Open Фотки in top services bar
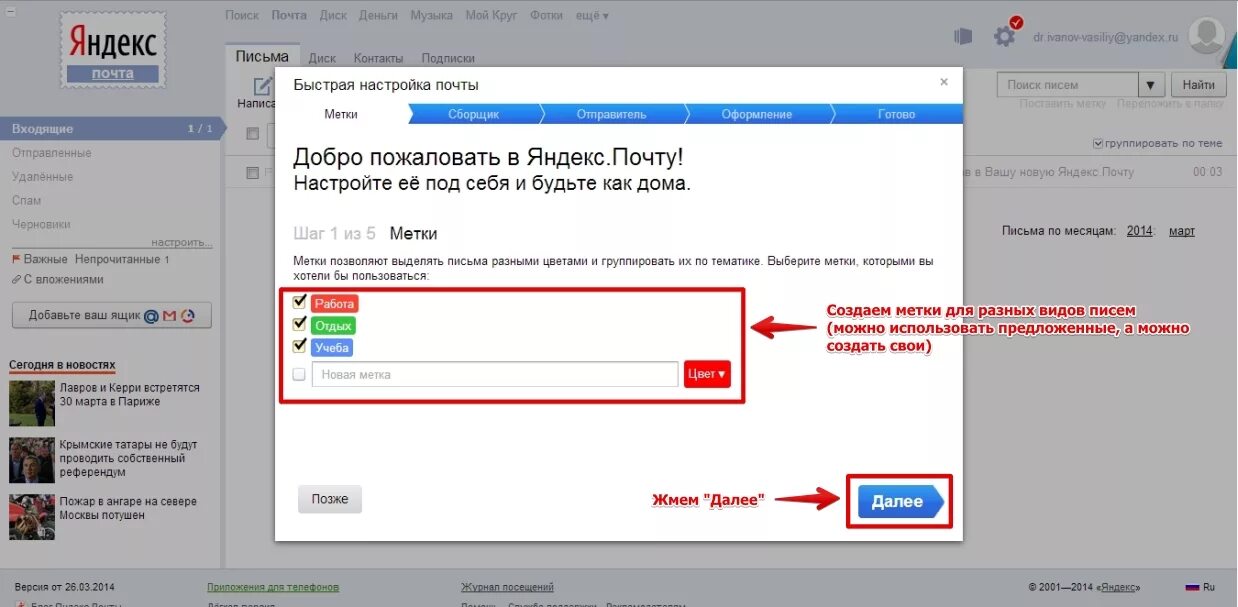Image resolution: width=1238 pixels, height=607 pixels. 546,15
